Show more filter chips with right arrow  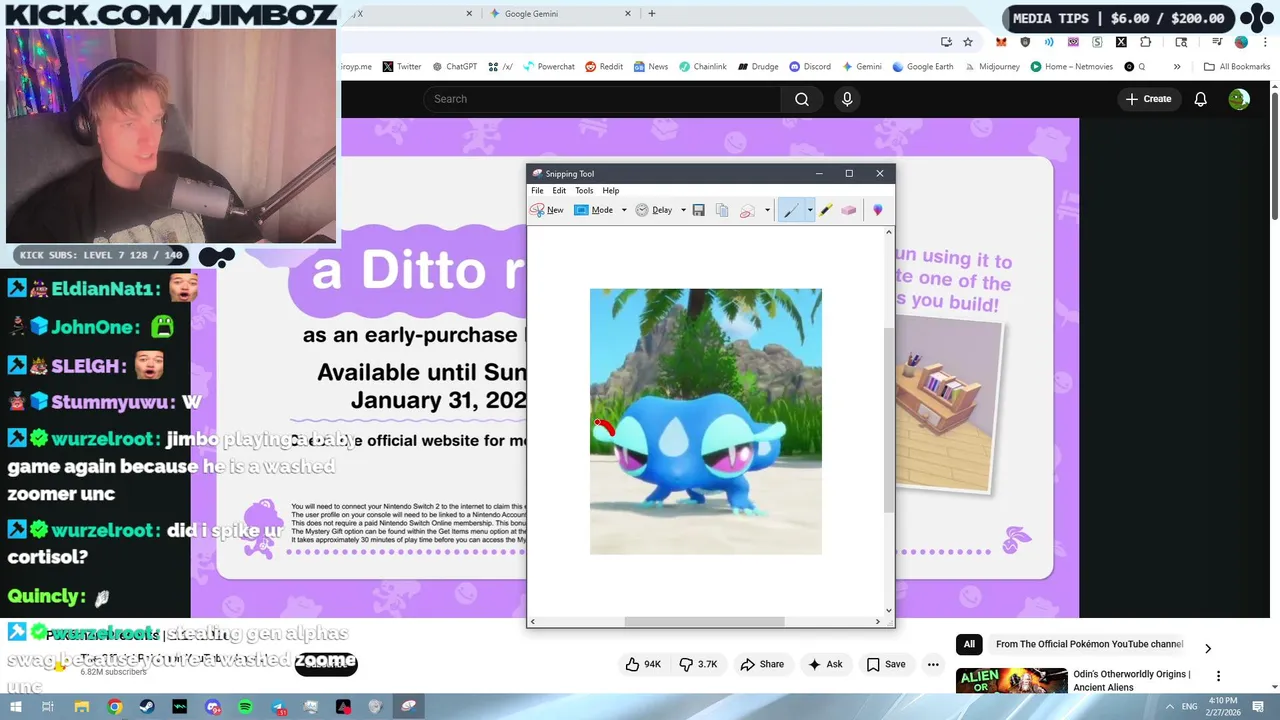pyautogui.click(x=1208, y=648)
